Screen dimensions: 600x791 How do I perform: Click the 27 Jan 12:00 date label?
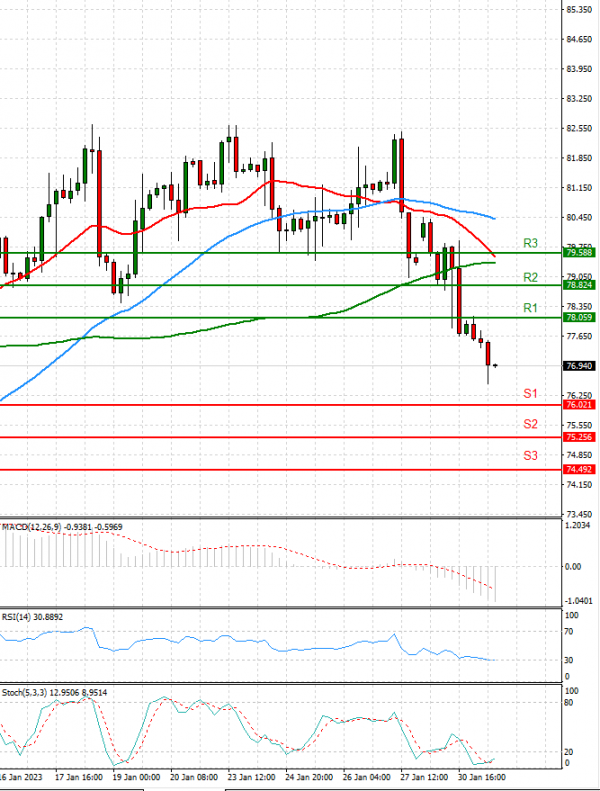coord(424,777)
